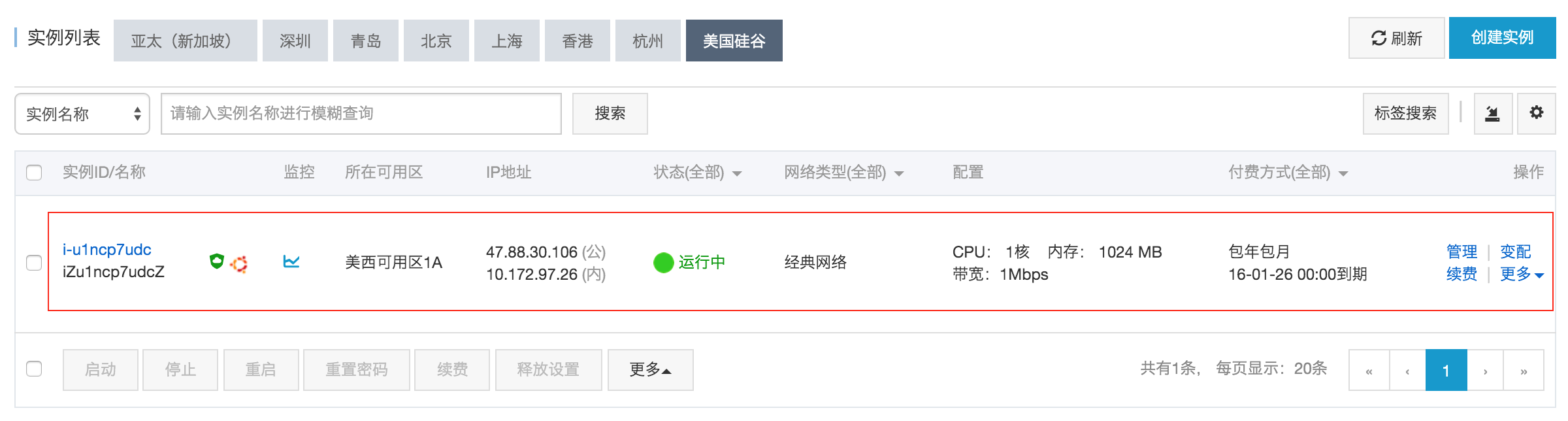This screenshot has width=1568, height=421.
Task: Click the green security shield icon
Action: tap(216, 261)
